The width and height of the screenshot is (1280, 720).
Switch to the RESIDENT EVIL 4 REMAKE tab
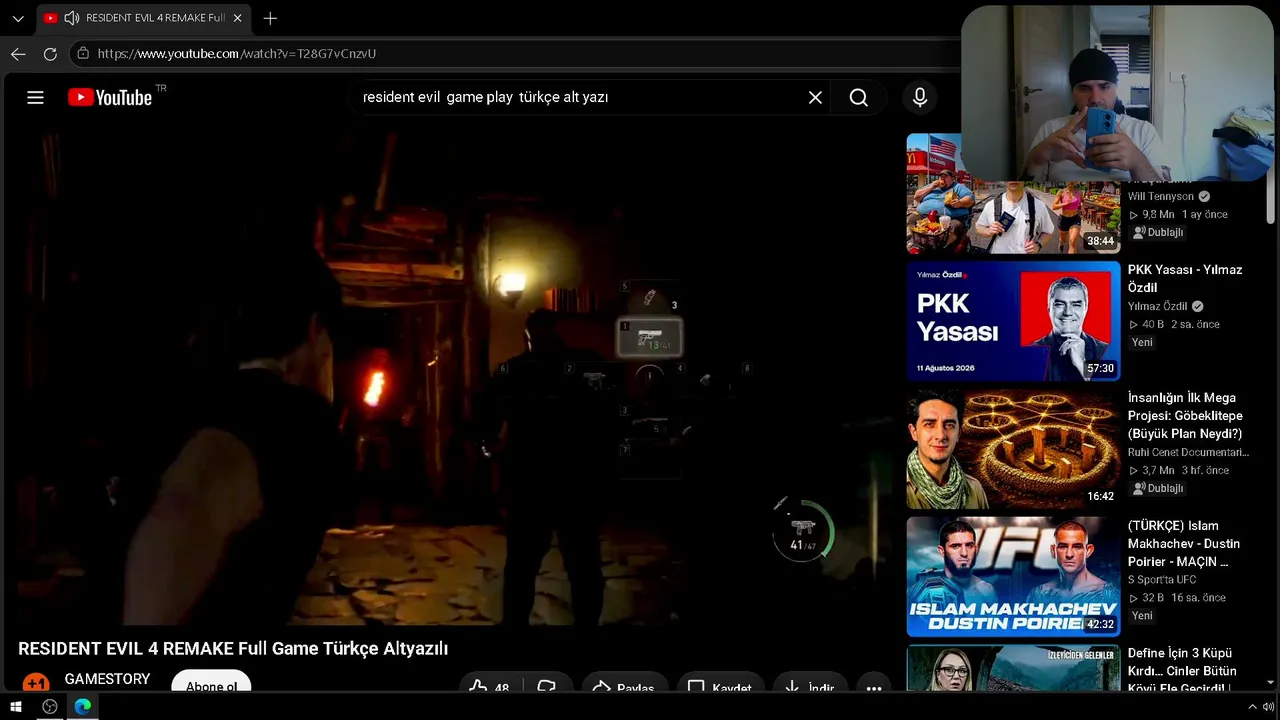144,18
